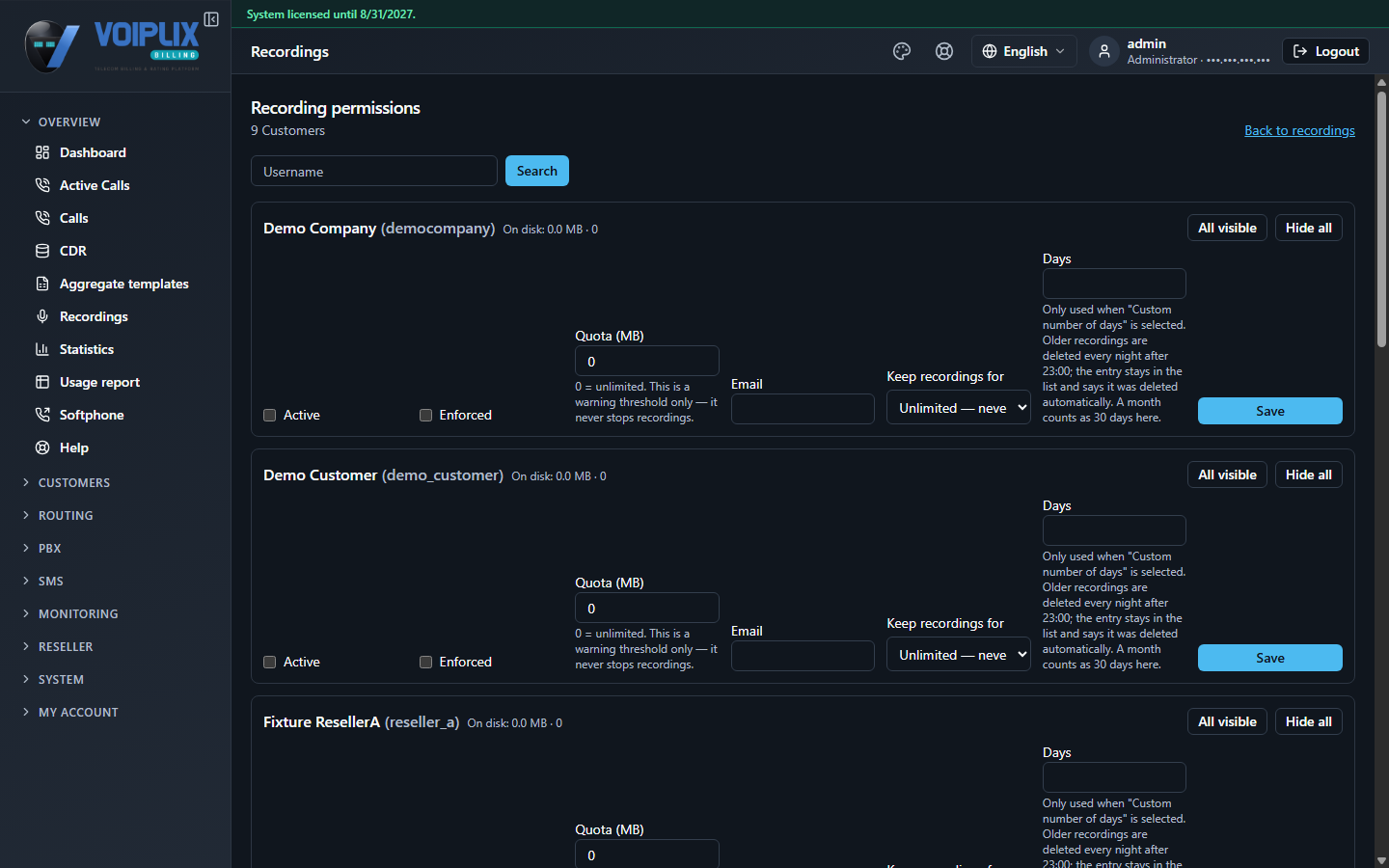This screenshot has height=868, width=1389.
Task: Click All visible for Demo Company
Action: 1227,228
